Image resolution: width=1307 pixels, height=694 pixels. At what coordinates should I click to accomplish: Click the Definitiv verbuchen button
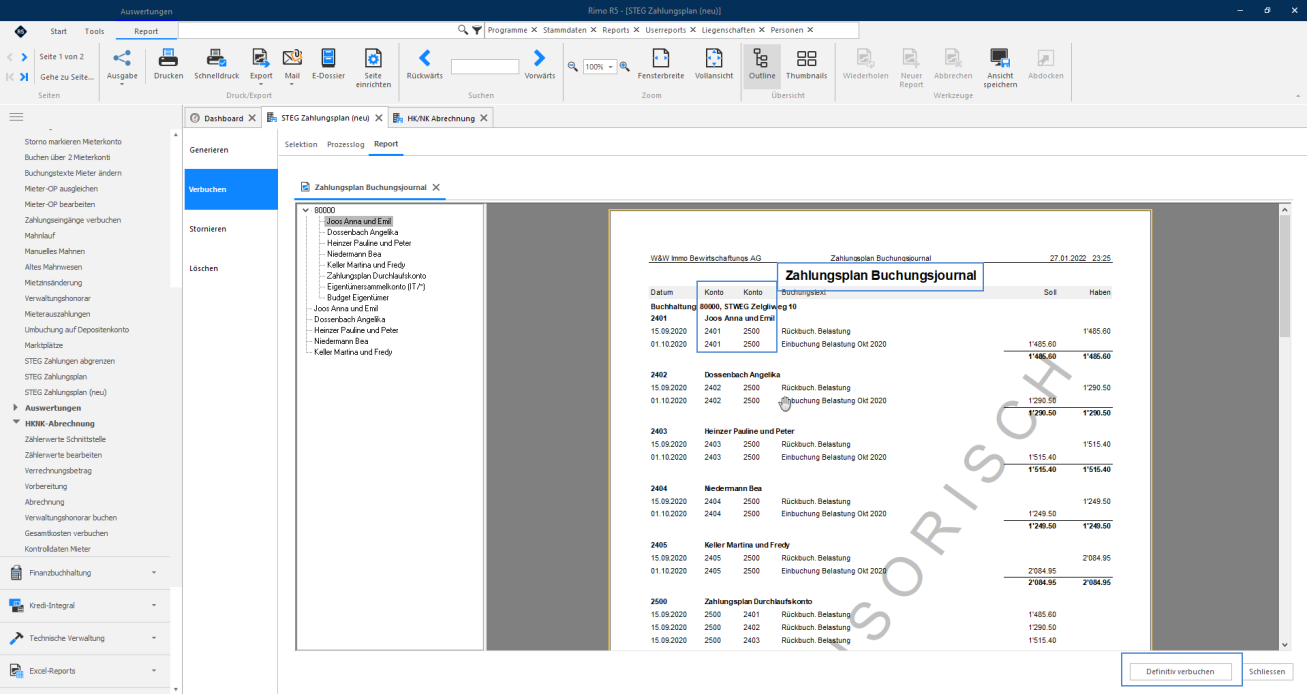click(x=1181, y=672)
